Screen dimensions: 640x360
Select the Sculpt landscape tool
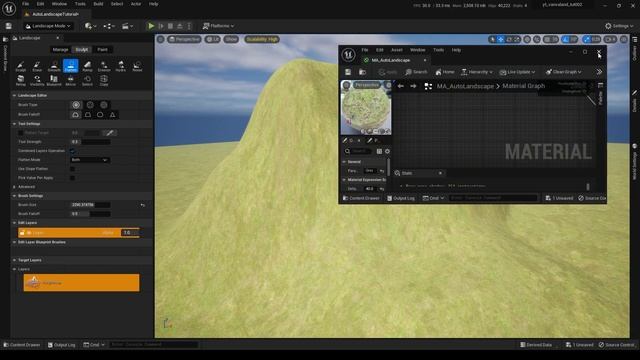(x=20, y=66)
